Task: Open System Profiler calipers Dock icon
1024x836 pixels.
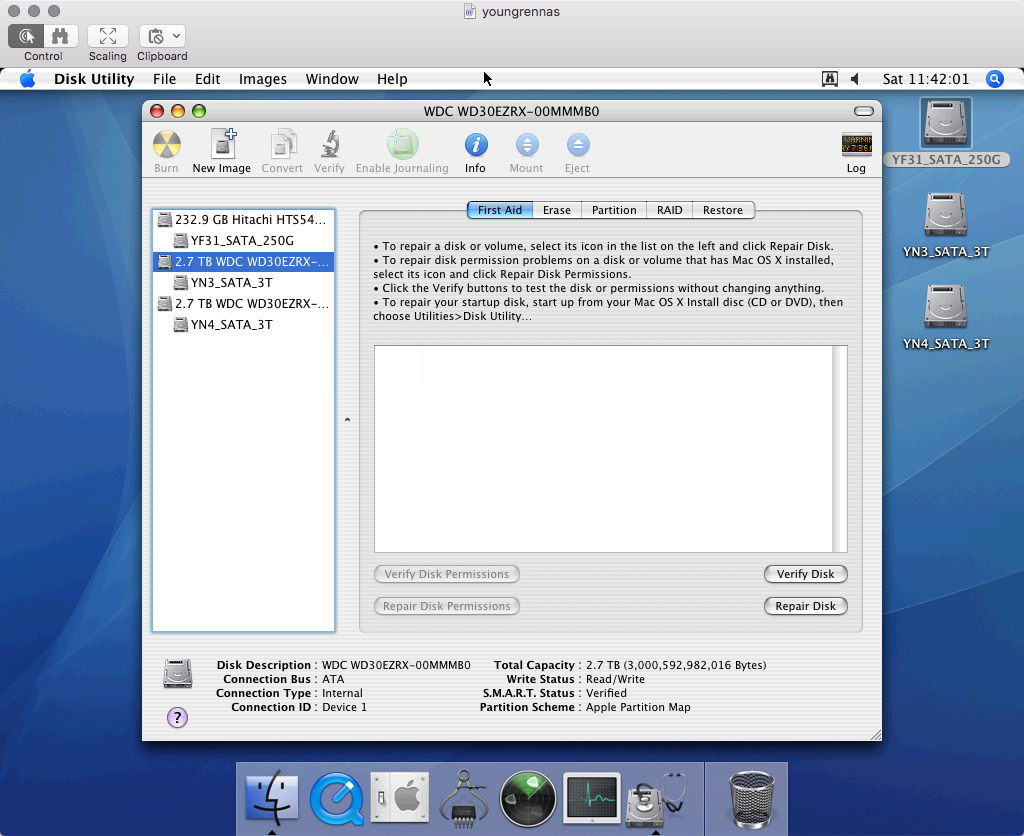Action: tap(464, 799)
